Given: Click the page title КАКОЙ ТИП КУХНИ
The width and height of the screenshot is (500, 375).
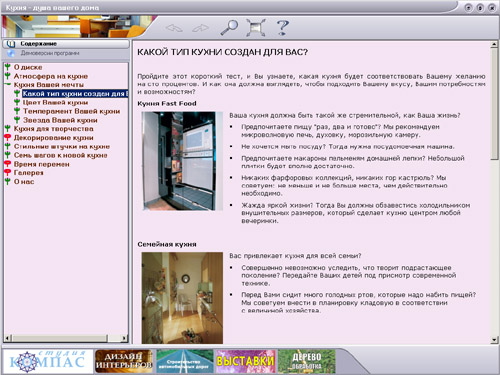Looking at the screenshot, I should click(222, 52).
